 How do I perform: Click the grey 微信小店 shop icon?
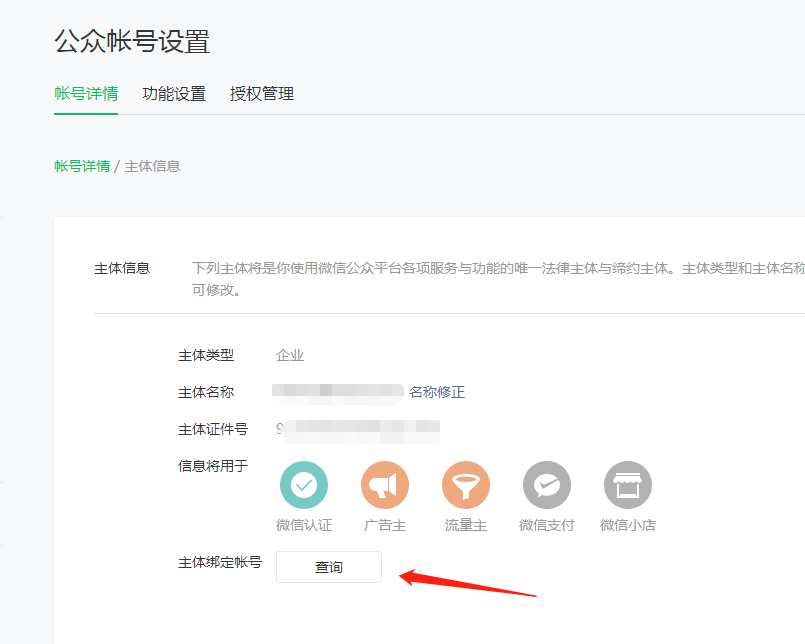(628, 486)
